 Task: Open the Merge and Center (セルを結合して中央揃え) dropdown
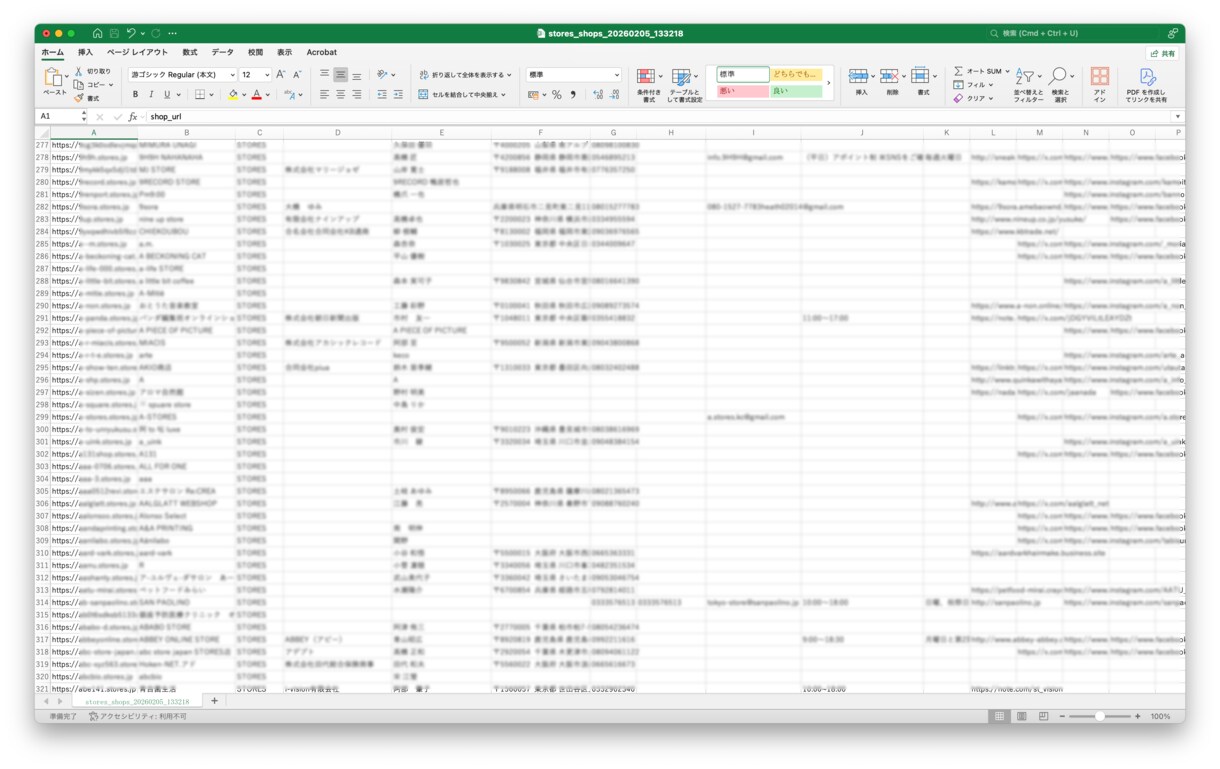(x=503, y=95)
